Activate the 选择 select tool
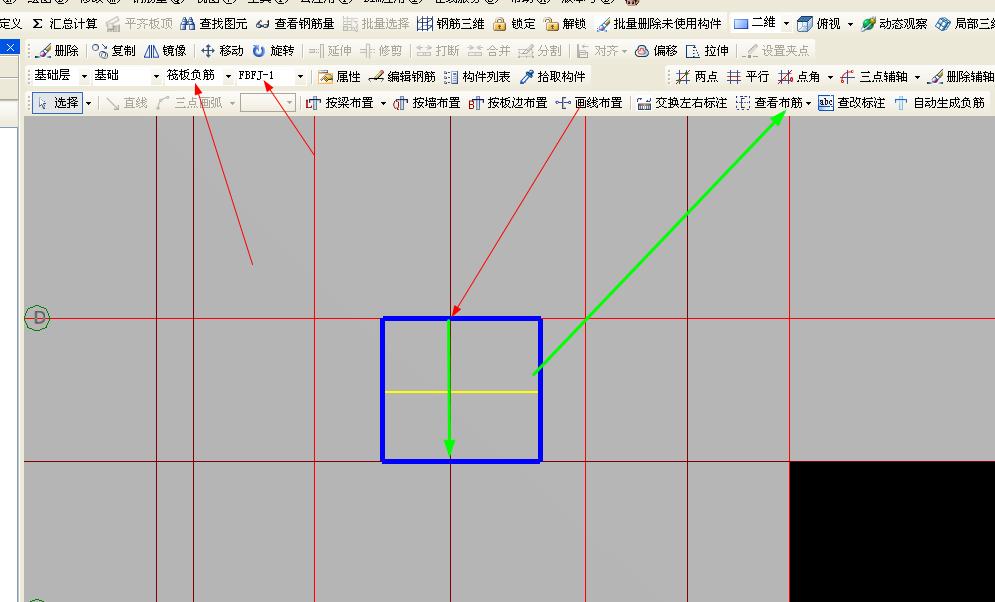 tap(56, 102)
